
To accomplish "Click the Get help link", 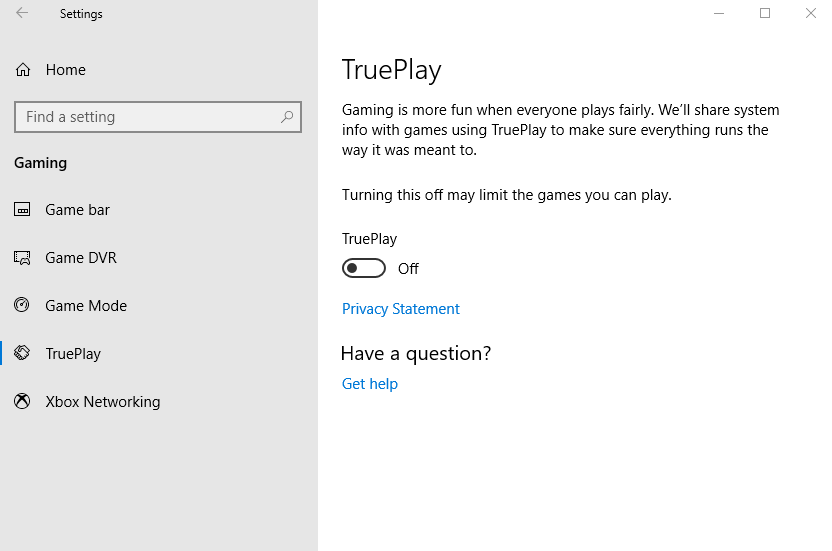I will [x=370, y=384].
